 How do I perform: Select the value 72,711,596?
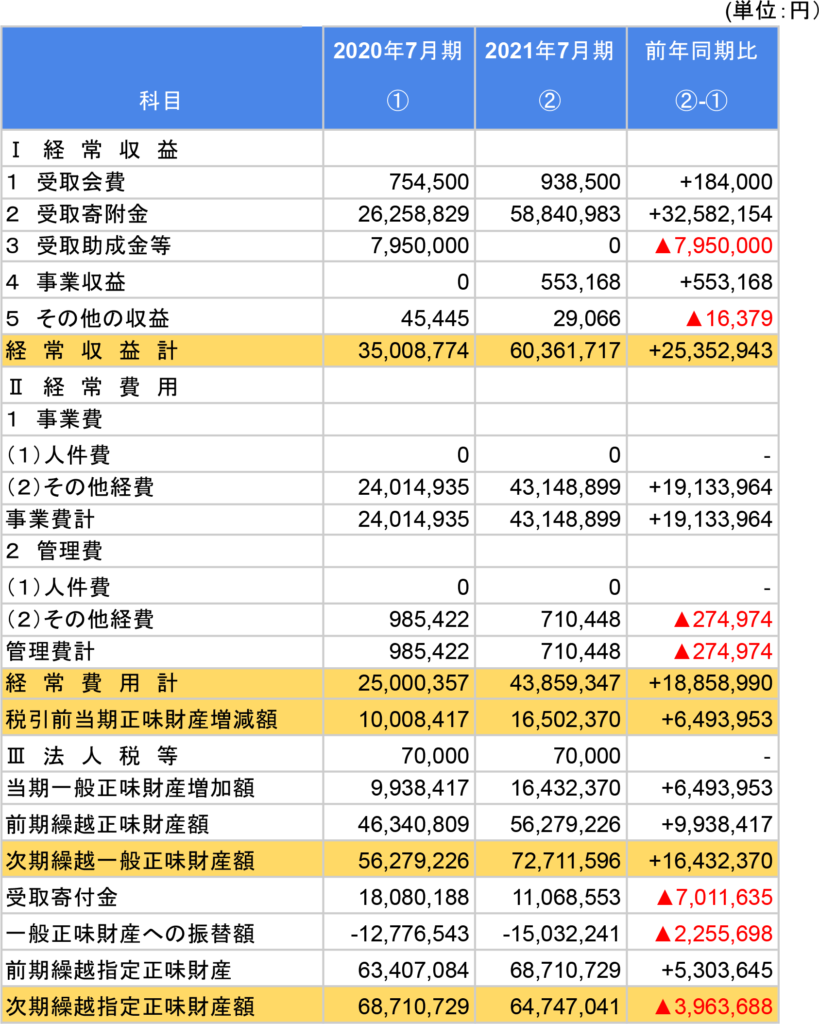tap(566, 861)
